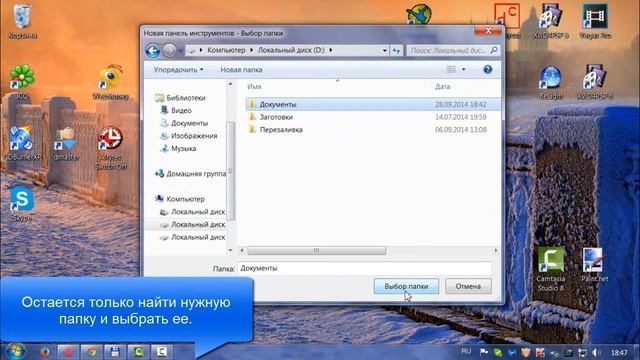Switch input language via RU indicator

pos(466,351)
